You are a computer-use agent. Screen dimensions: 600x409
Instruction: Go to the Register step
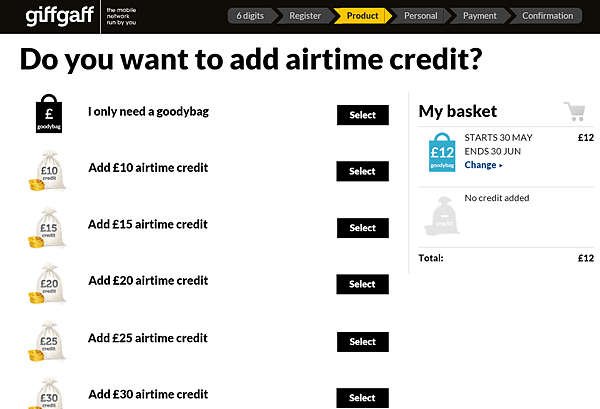(305, 16)
